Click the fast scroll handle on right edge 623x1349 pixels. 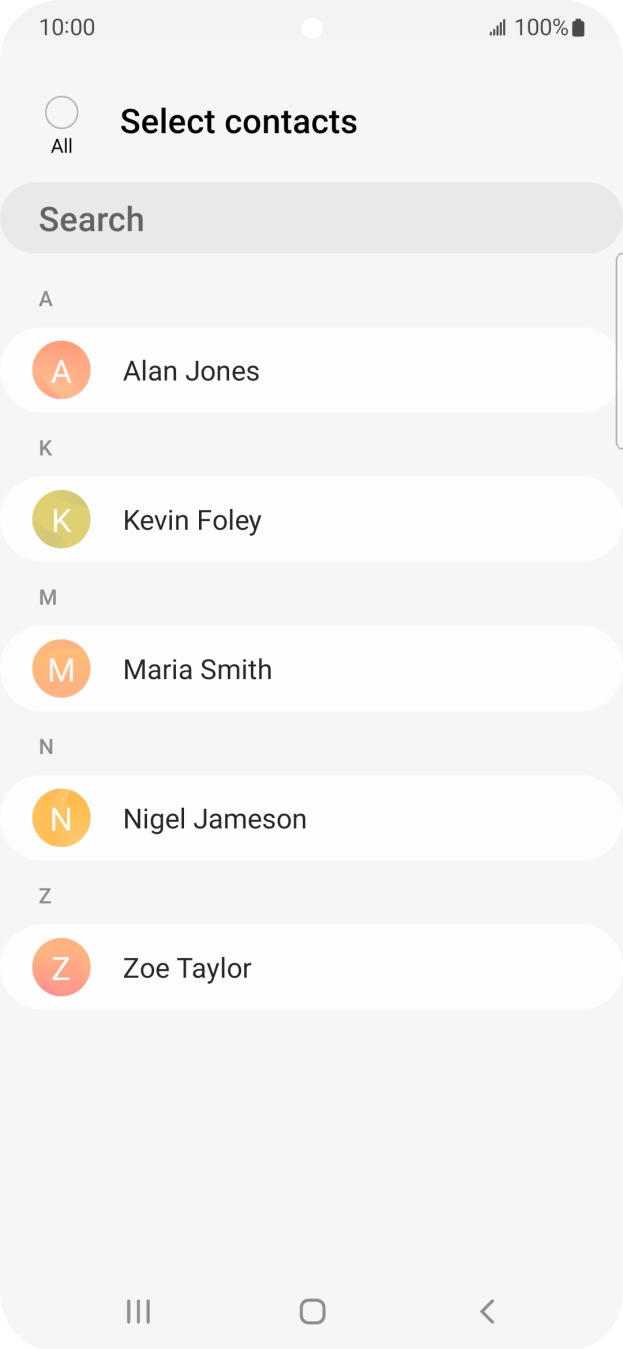pyautogui.click(x=618, y=351)
